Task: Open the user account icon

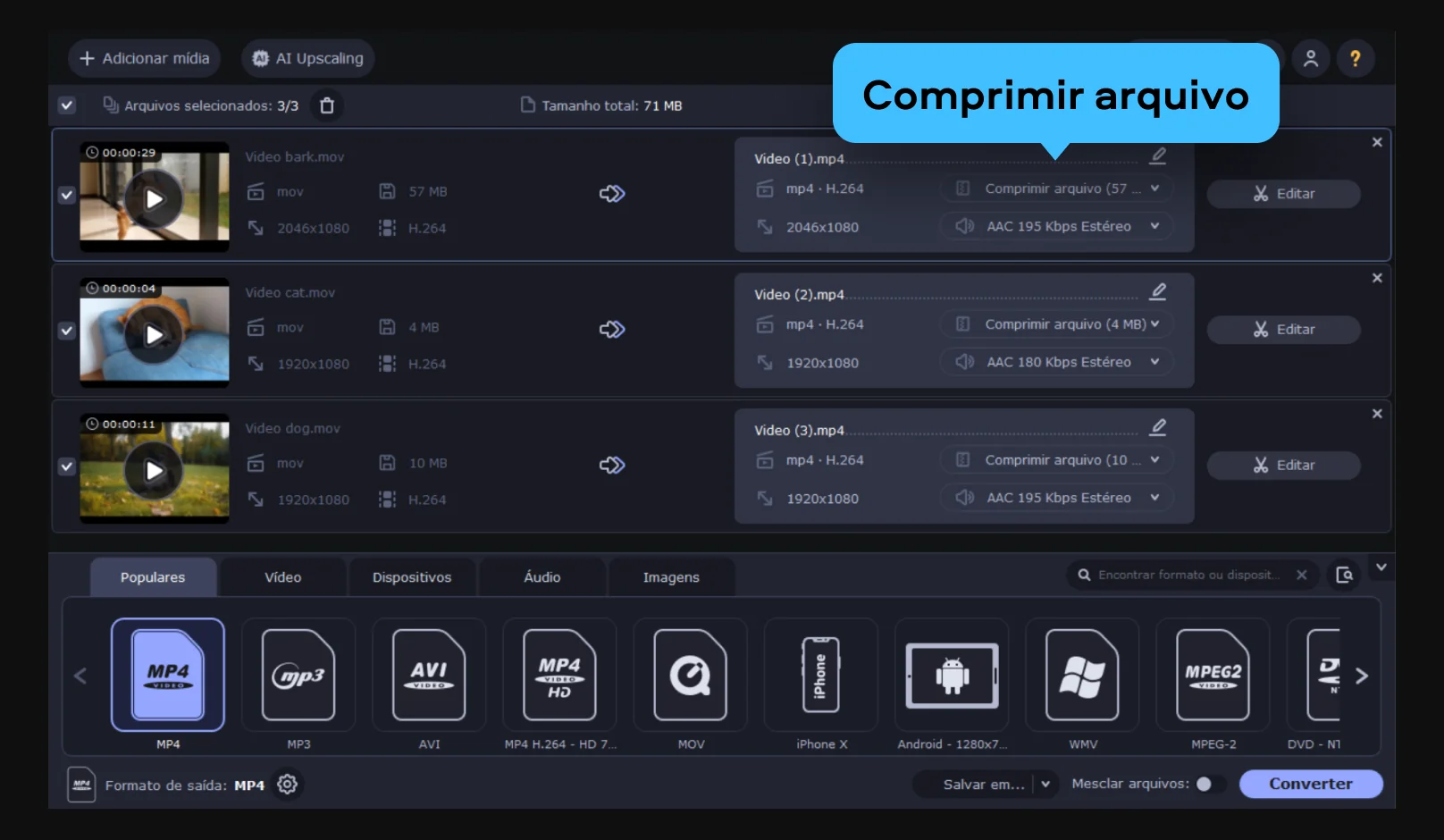Action: tap(1311, 58)
